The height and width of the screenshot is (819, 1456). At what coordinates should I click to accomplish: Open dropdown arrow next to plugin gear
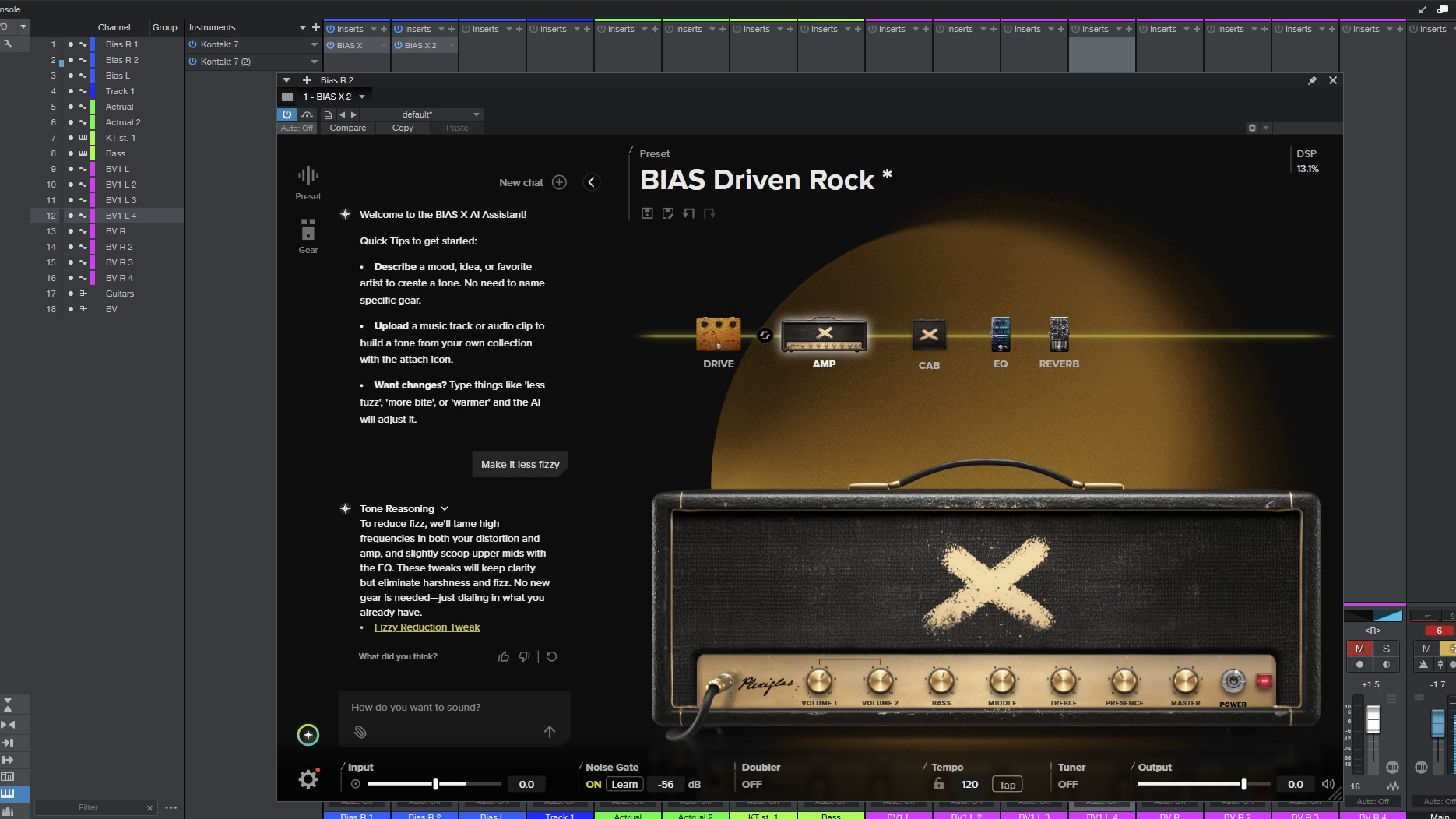point(1266,128)
